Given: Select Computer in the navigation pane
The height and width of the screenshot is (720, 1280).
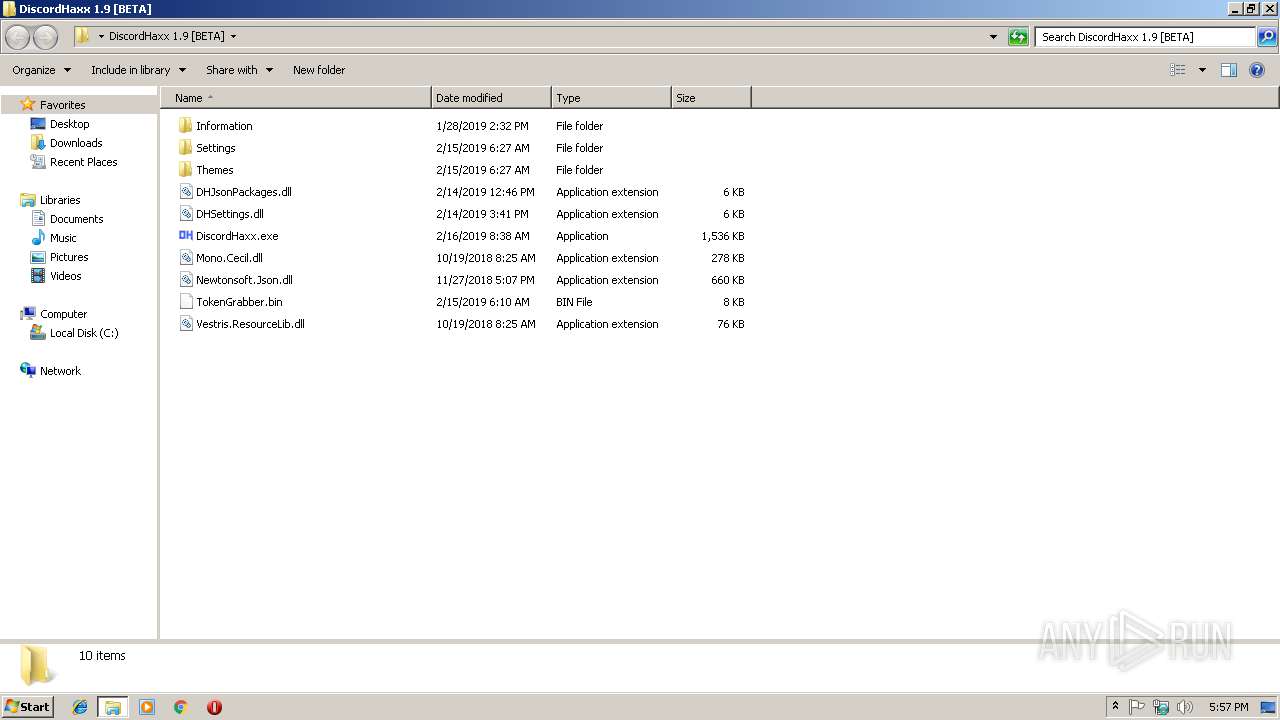Looking at the screenshot, I should pyautogui.click(x=63, y=314).
